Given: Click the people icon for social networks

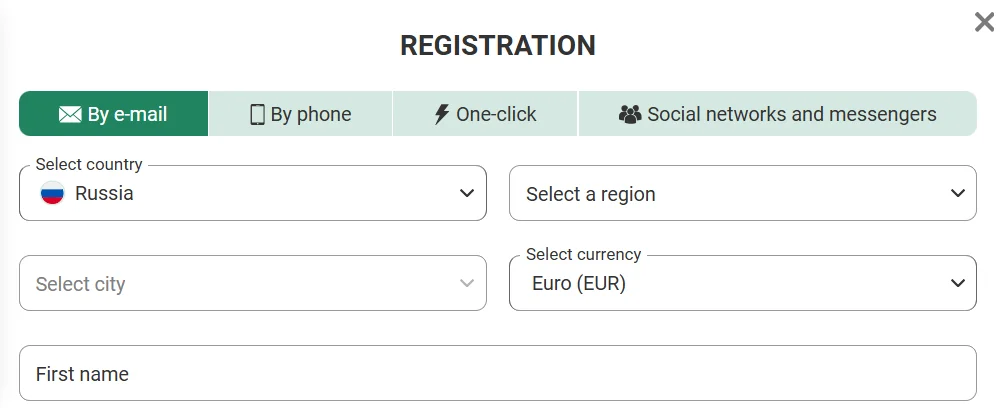Looking at the screenshot, I should pos(630,114).
